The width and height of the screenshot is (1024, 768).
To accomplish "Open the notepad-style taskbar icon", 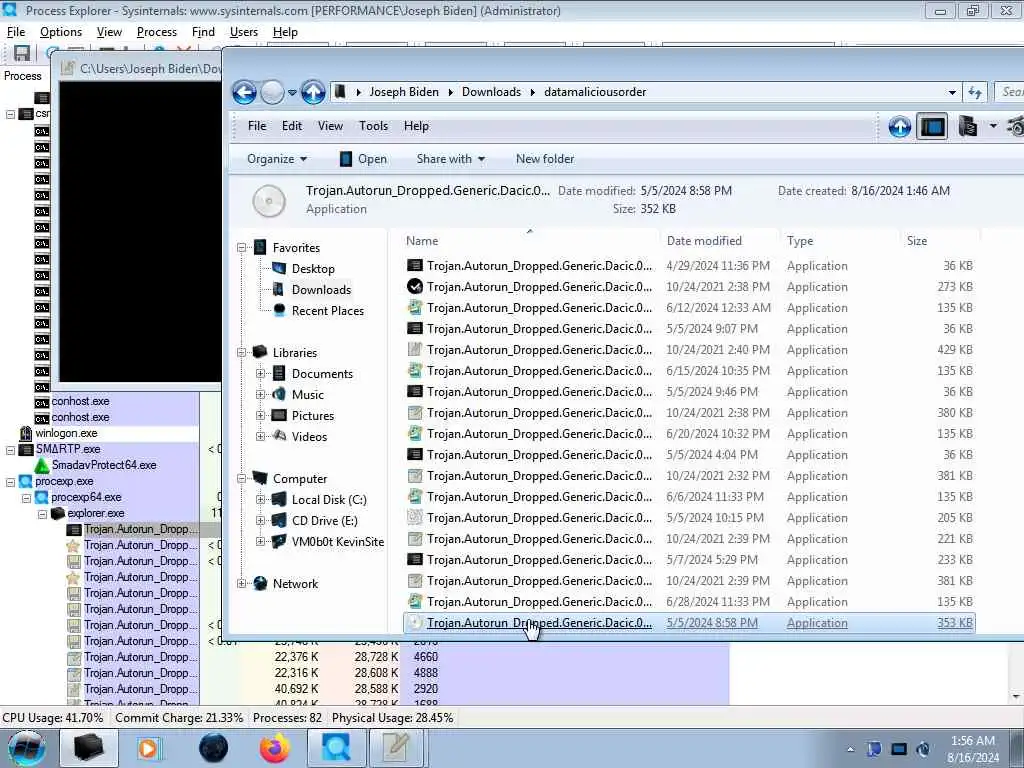I will (398, 748).
